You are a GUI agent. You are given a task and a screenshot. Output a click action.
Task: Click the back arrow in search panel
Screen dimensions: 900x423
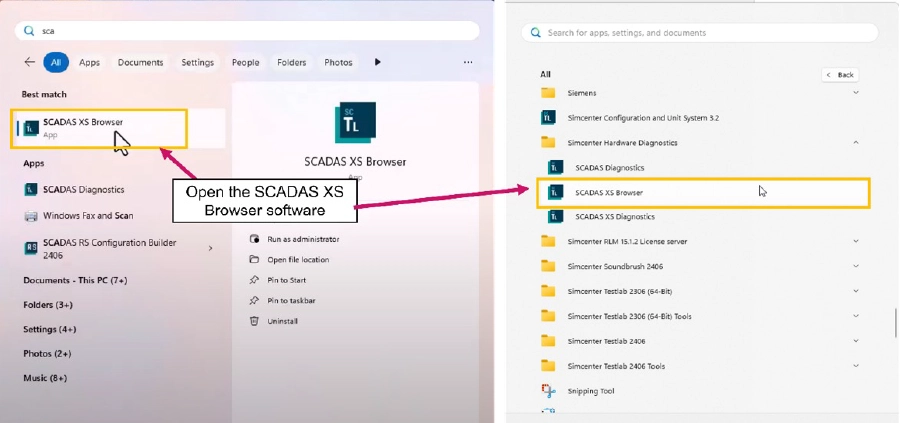point(29,62)
